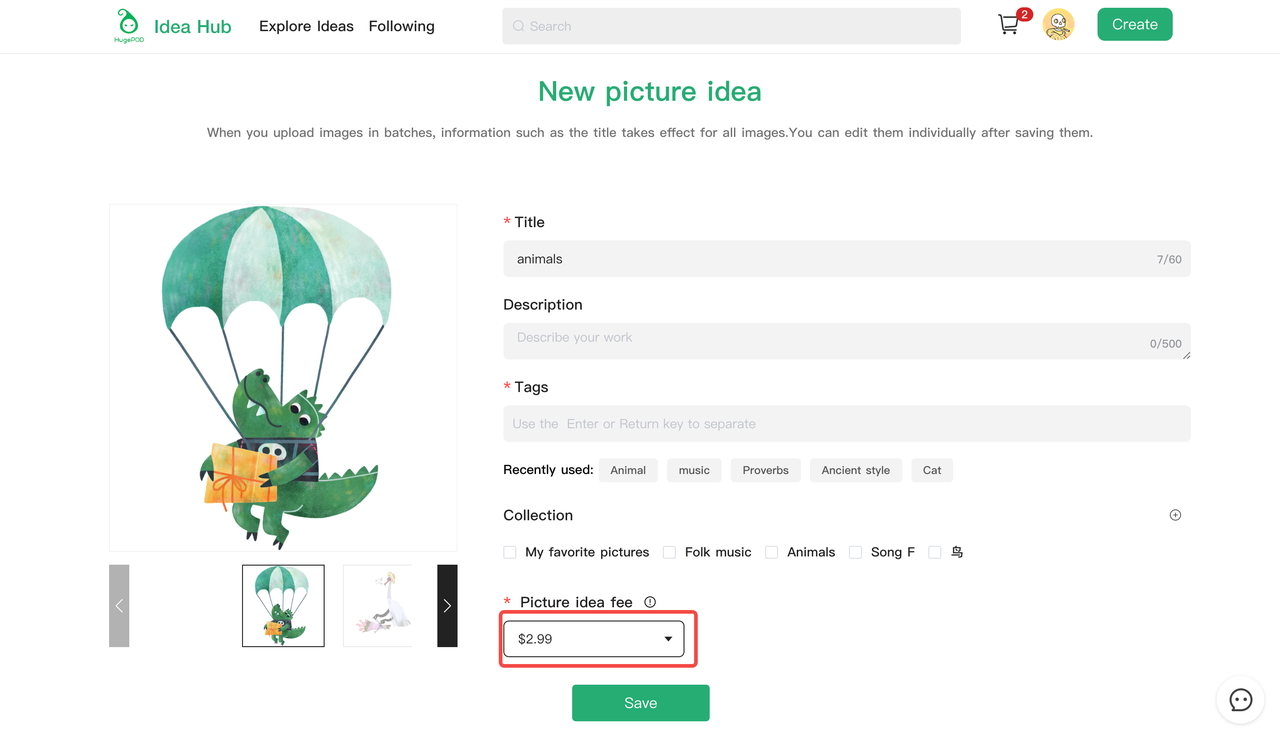This screenshot has width=1280, height=741.
Task: Click the Idea Hub title link
Action: tap(192, 26)
